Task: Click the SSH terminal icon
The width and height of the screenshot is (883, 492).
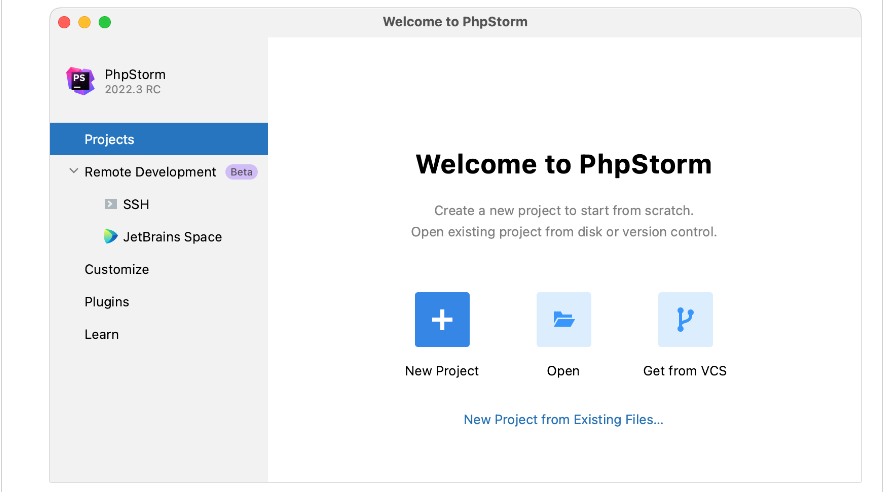Action: coord(111,204)
